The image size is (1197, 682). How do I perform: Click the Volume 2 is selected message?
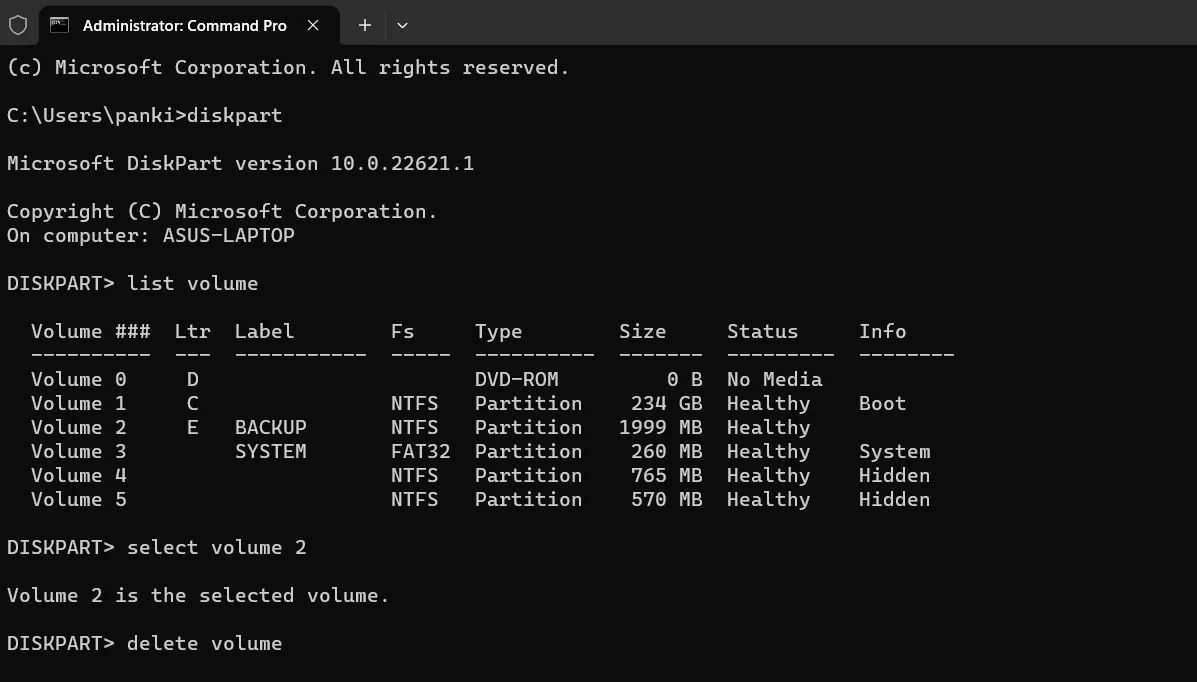[x=197, y=595]
